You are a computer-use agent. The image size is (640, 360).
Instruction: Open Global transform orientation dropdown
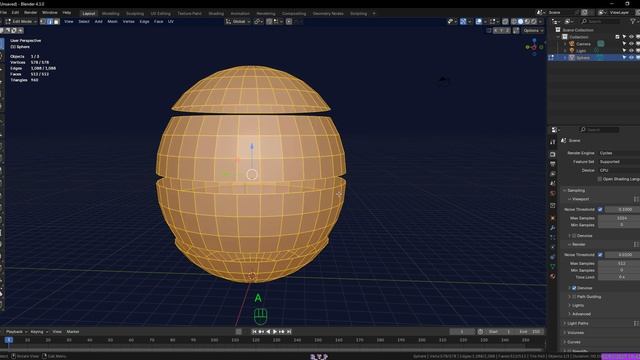tap(238, 21)
